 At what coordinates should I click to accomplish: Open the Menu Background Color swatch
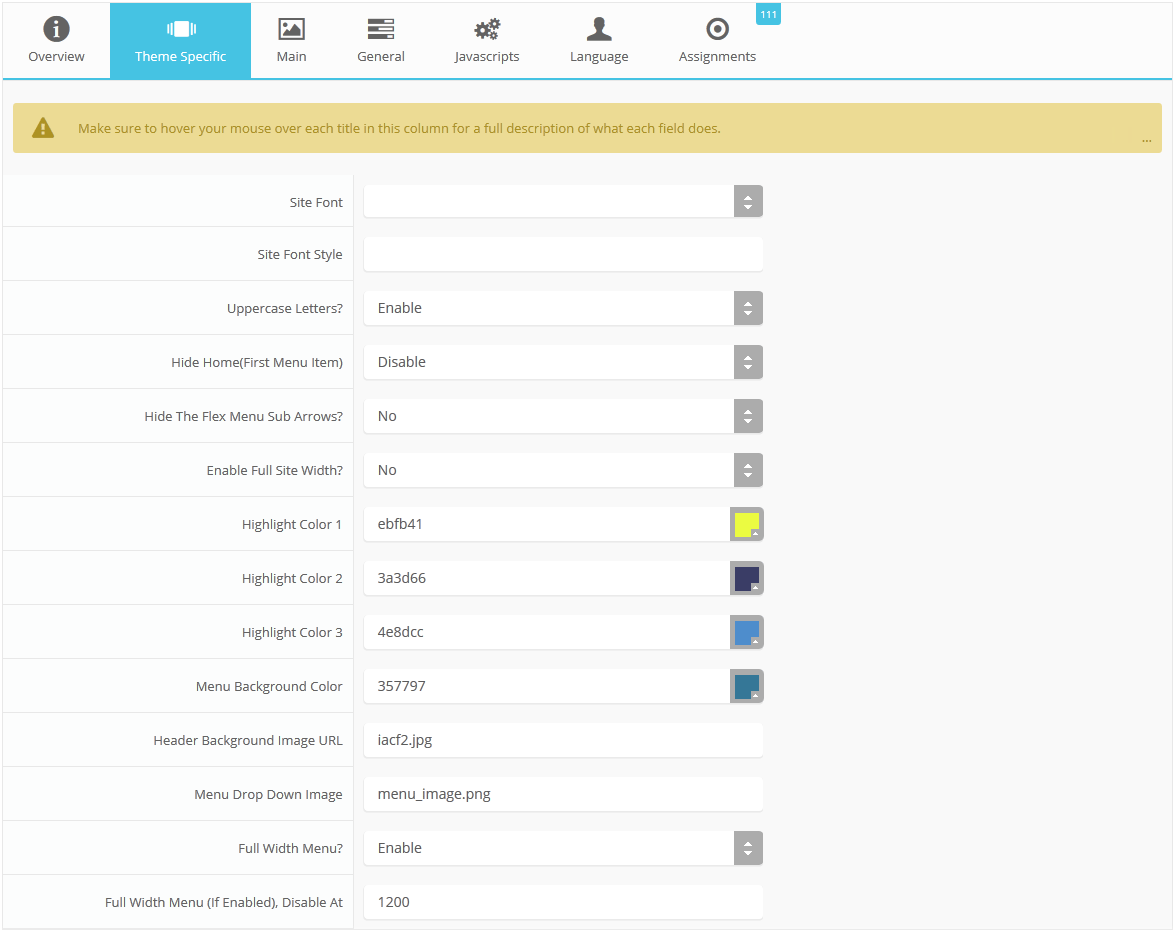747,687
